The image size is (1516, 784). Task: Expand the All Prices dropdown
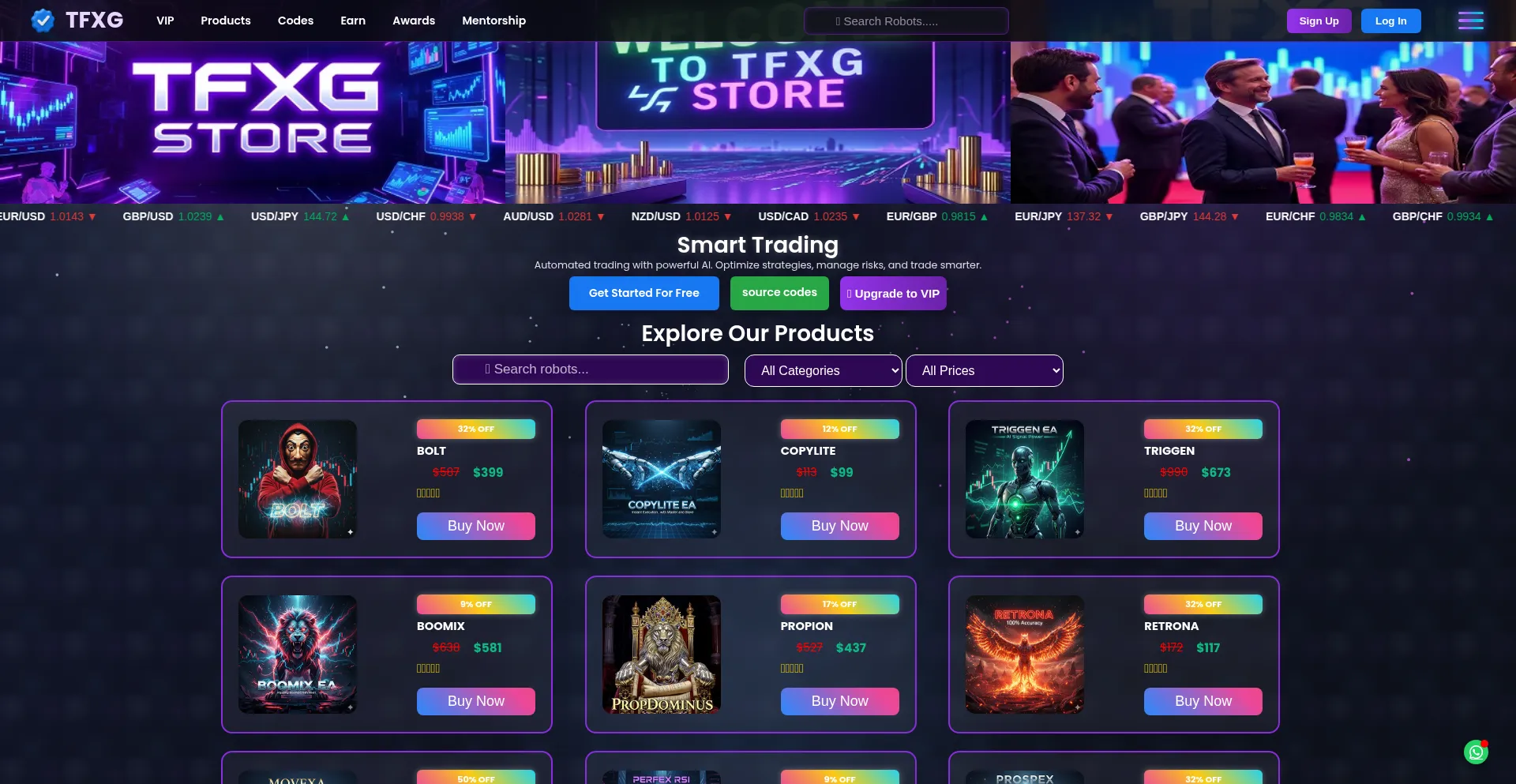[984, 370]
